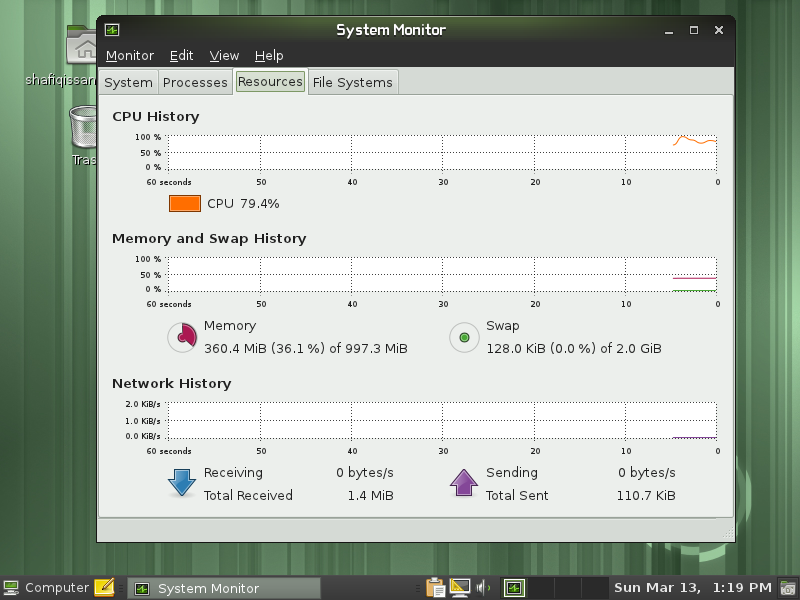Select the Resources tab
Screen dimensions: 800x600
(x=270, y=82)
